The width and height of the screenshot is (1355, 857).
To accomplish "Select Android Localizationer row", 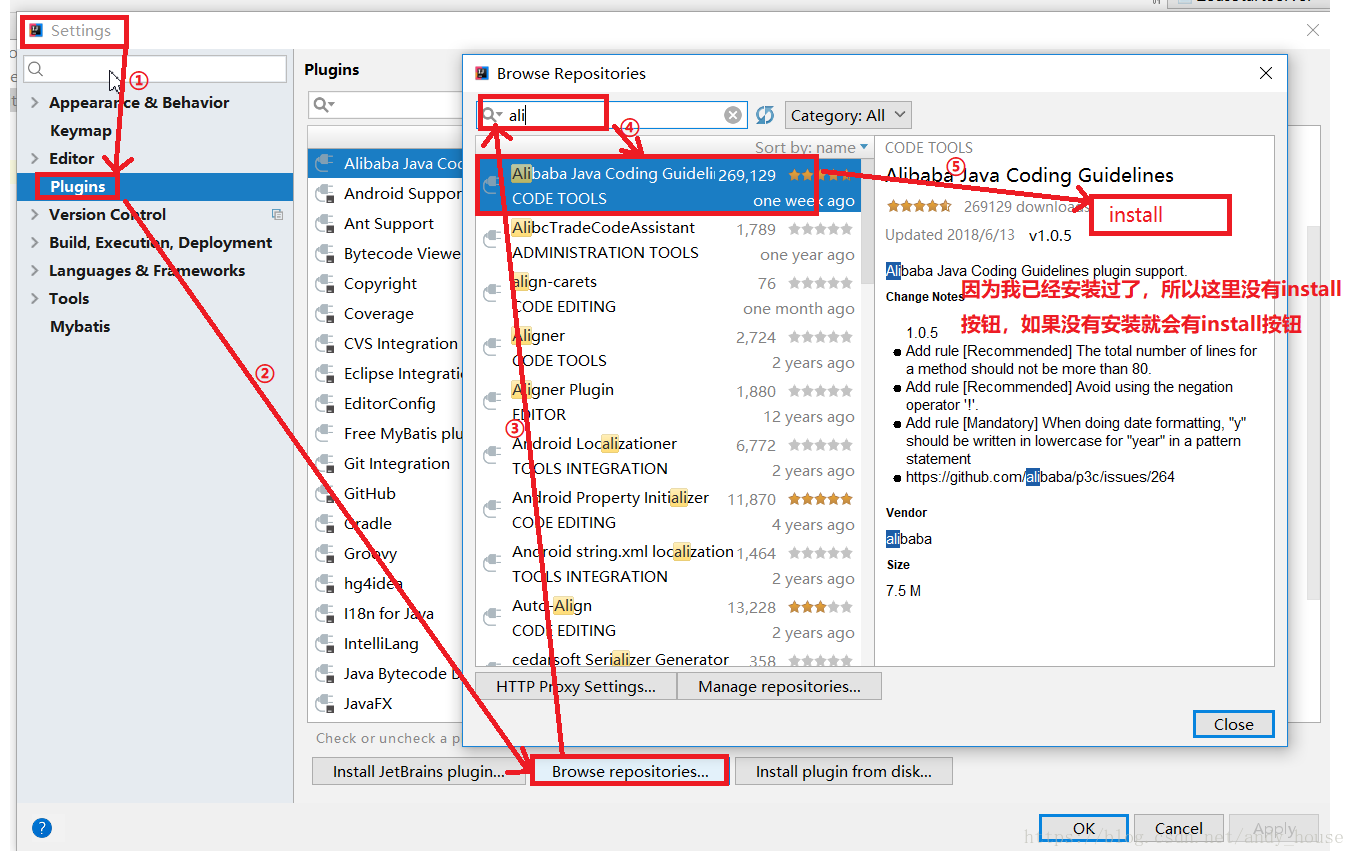I will 668,457.
